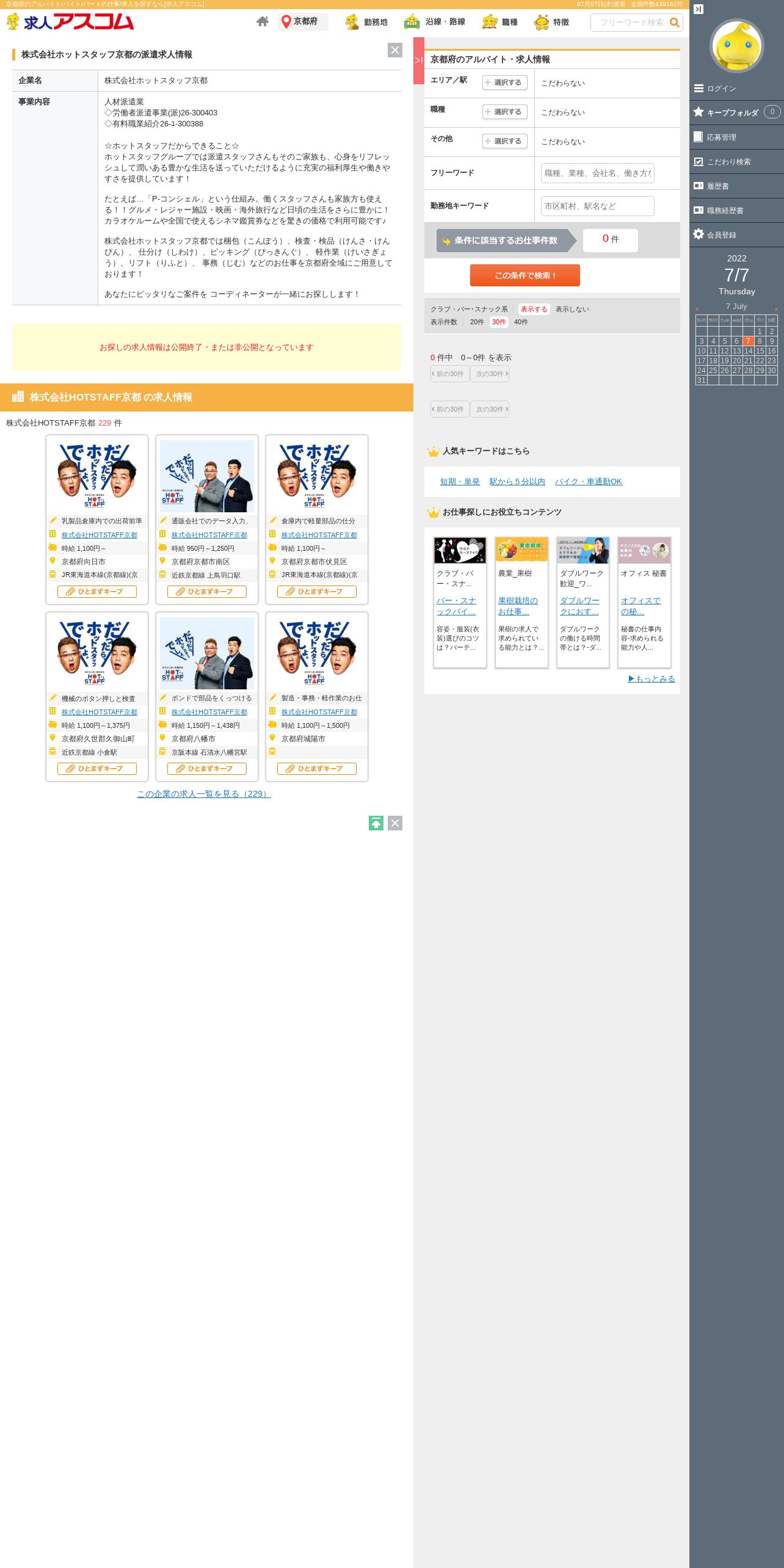
Task: Click the header search magnifier icon
Action: 675,23
